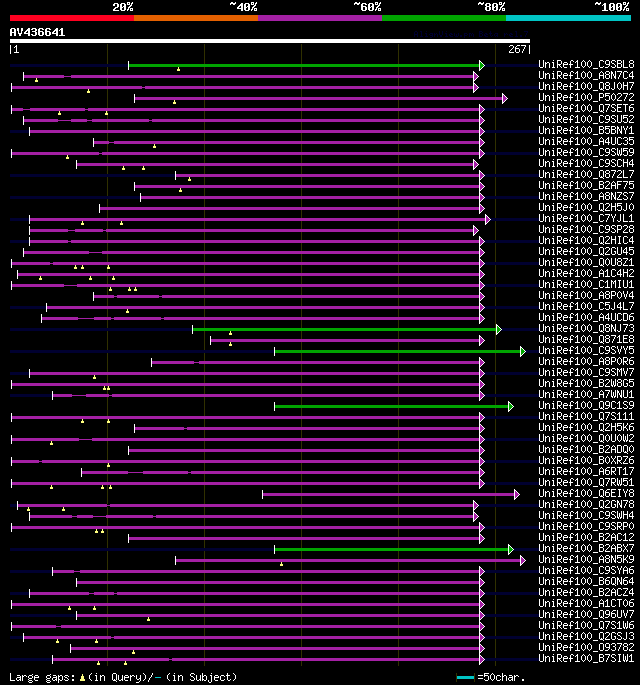Screen dimensions: 640x685
Task: Select the UniRef100_Q2GN78 label
Action: click(586, 505)
